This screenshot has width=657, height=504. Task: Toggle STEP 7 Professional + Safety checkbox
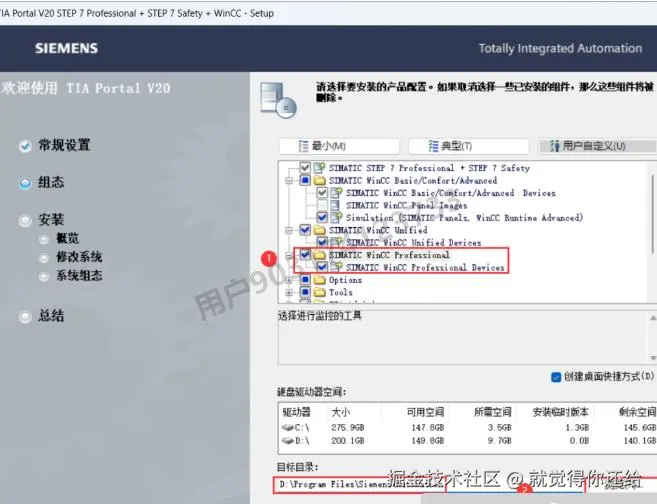305,168
